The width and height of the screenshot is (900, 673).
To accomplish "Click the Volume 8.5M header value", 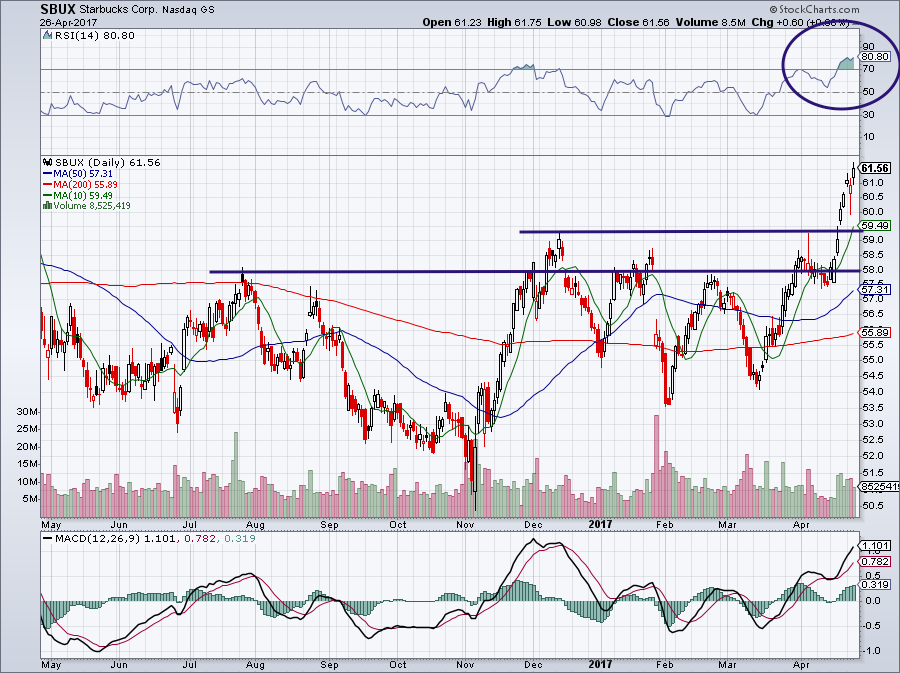I will tap(711, 22).
